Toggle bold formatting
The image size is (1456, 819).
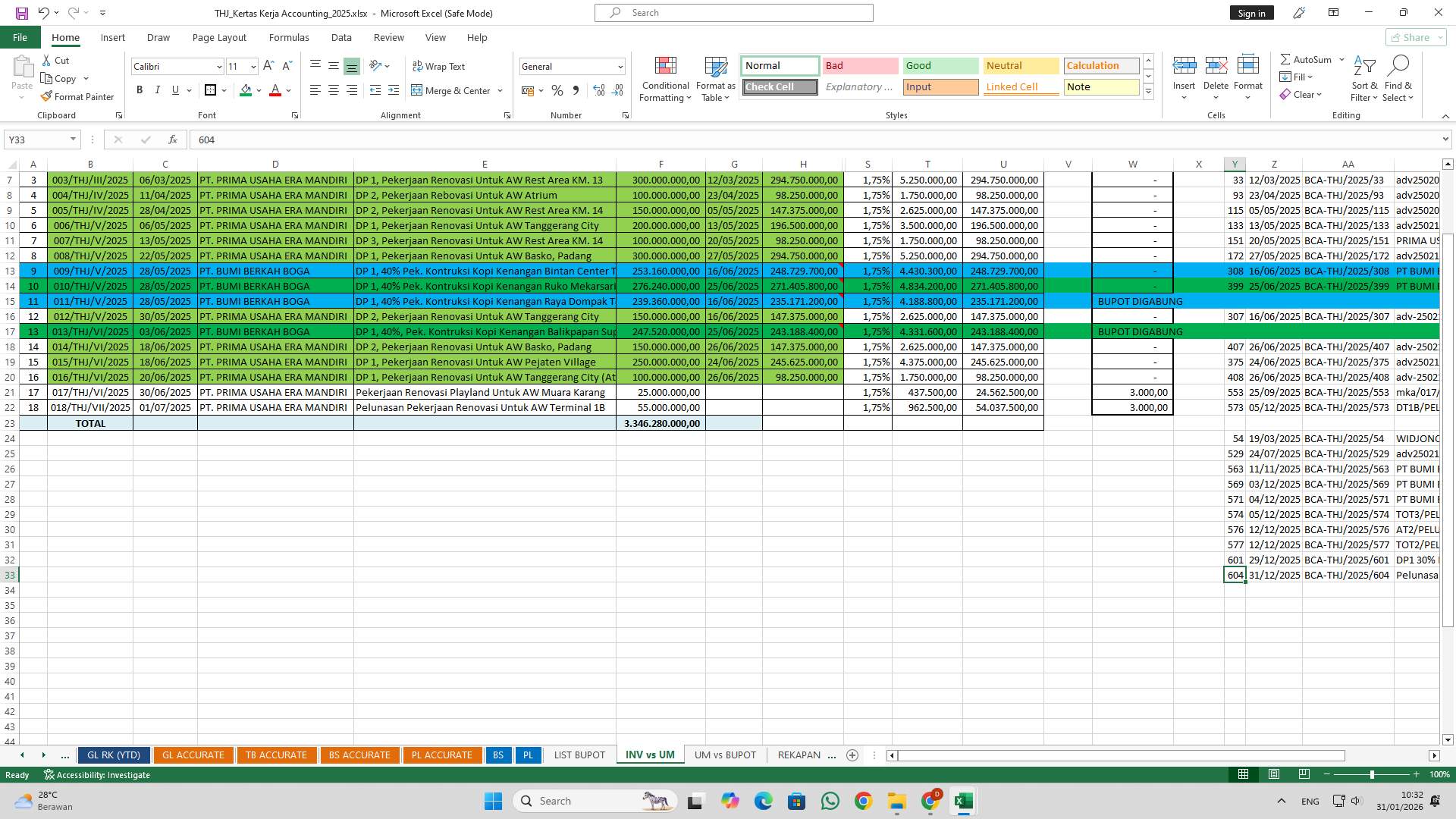140,89
